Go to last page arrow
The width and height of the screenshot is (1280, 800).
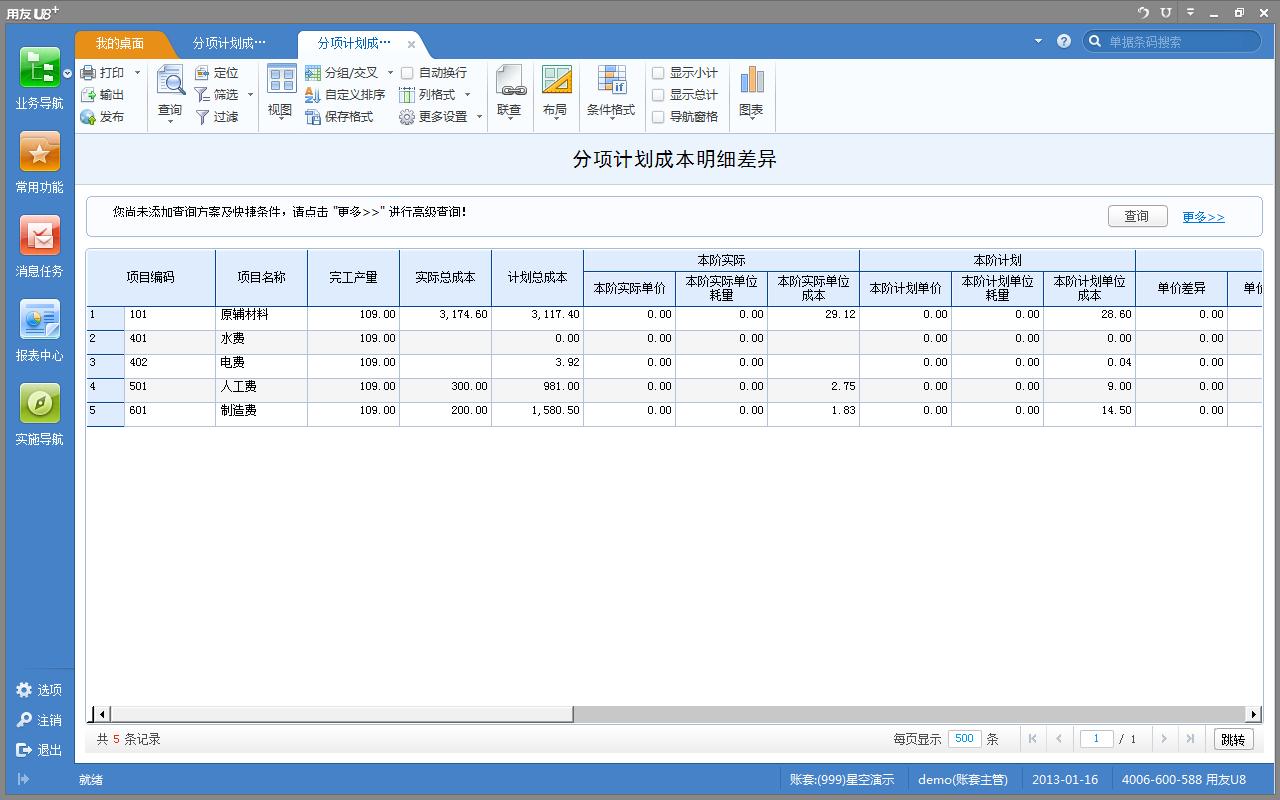(x=1189, y=739)
